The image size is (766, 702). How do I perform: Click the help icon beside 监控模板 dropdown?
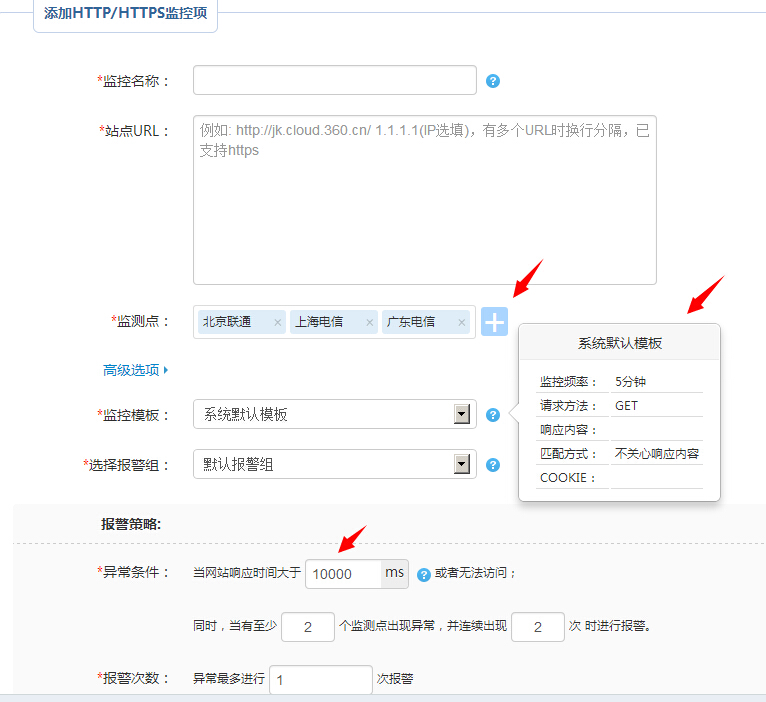tap(493, 414)
